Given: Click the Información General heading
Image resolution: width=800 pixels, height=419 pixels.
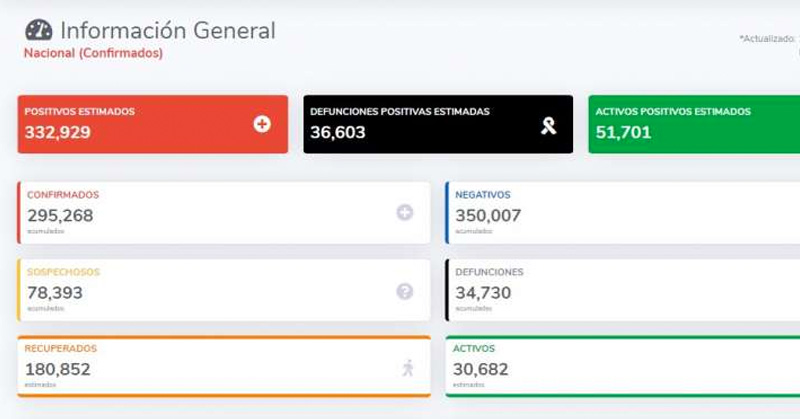Looking at the screenshot, I should (167, 30).
